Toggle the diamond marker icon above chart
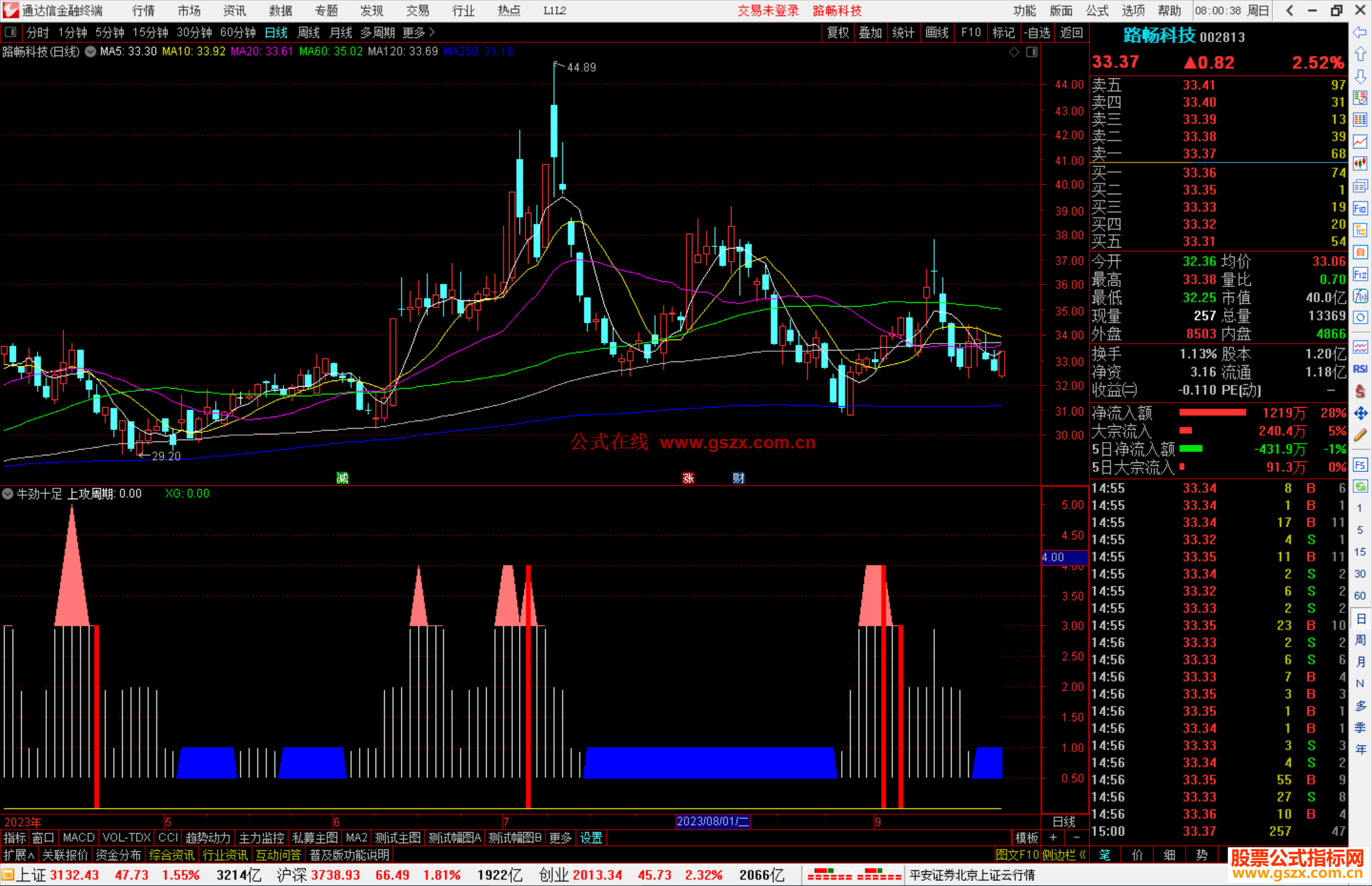This screenshot has height=886, width=1372. (x=1014, y=51)
